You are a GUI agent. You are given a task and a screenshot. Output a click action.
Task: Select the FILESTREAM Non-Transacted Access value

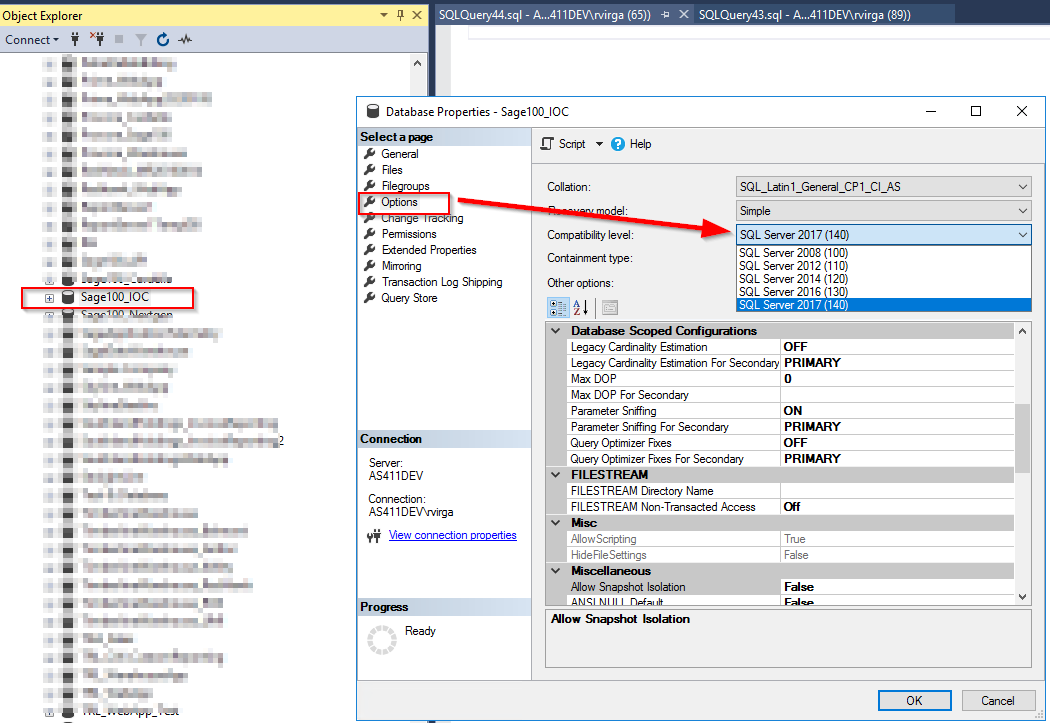[897, 507]
